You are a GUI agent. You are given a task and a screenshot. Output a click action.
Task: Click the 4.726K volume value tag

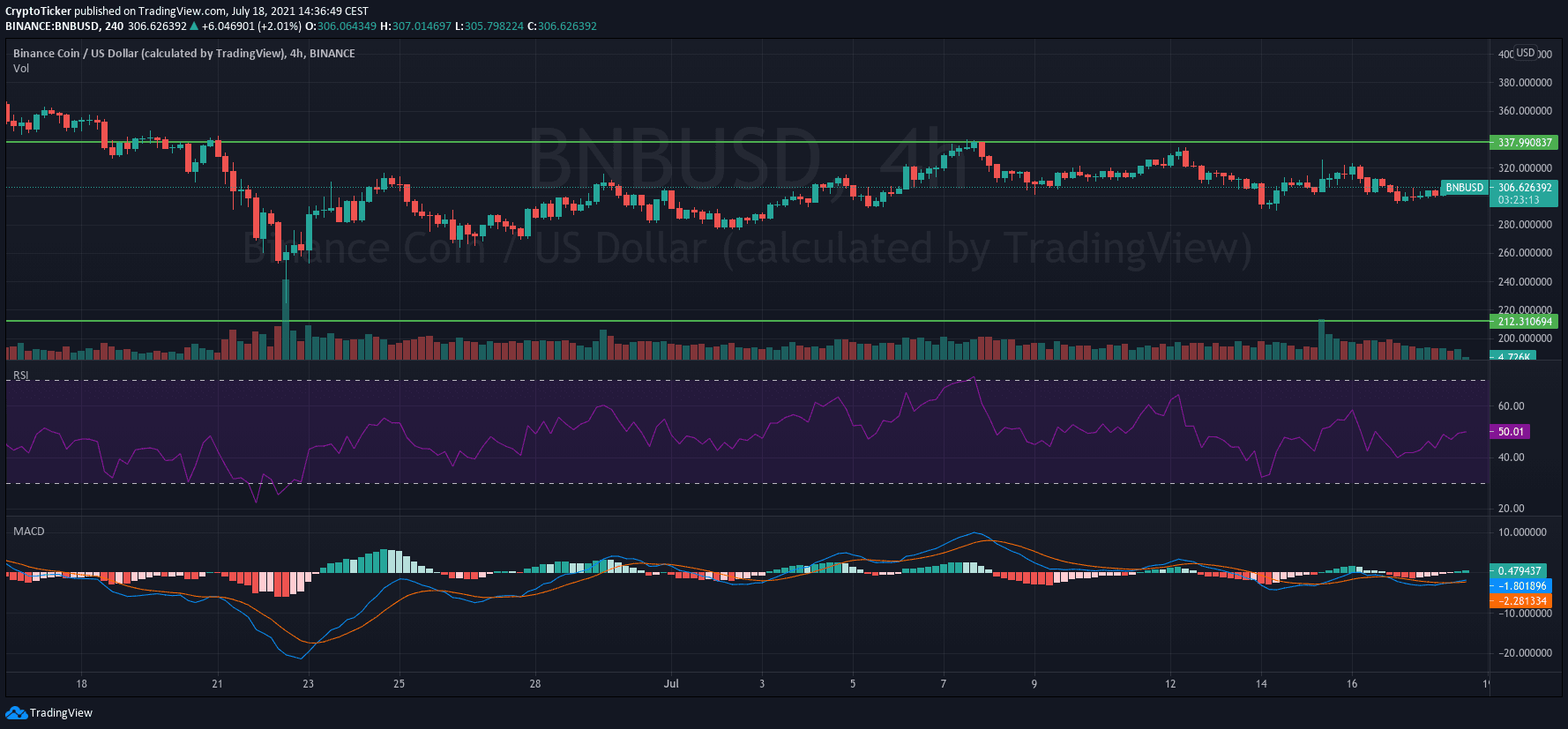pos(1513,357)
